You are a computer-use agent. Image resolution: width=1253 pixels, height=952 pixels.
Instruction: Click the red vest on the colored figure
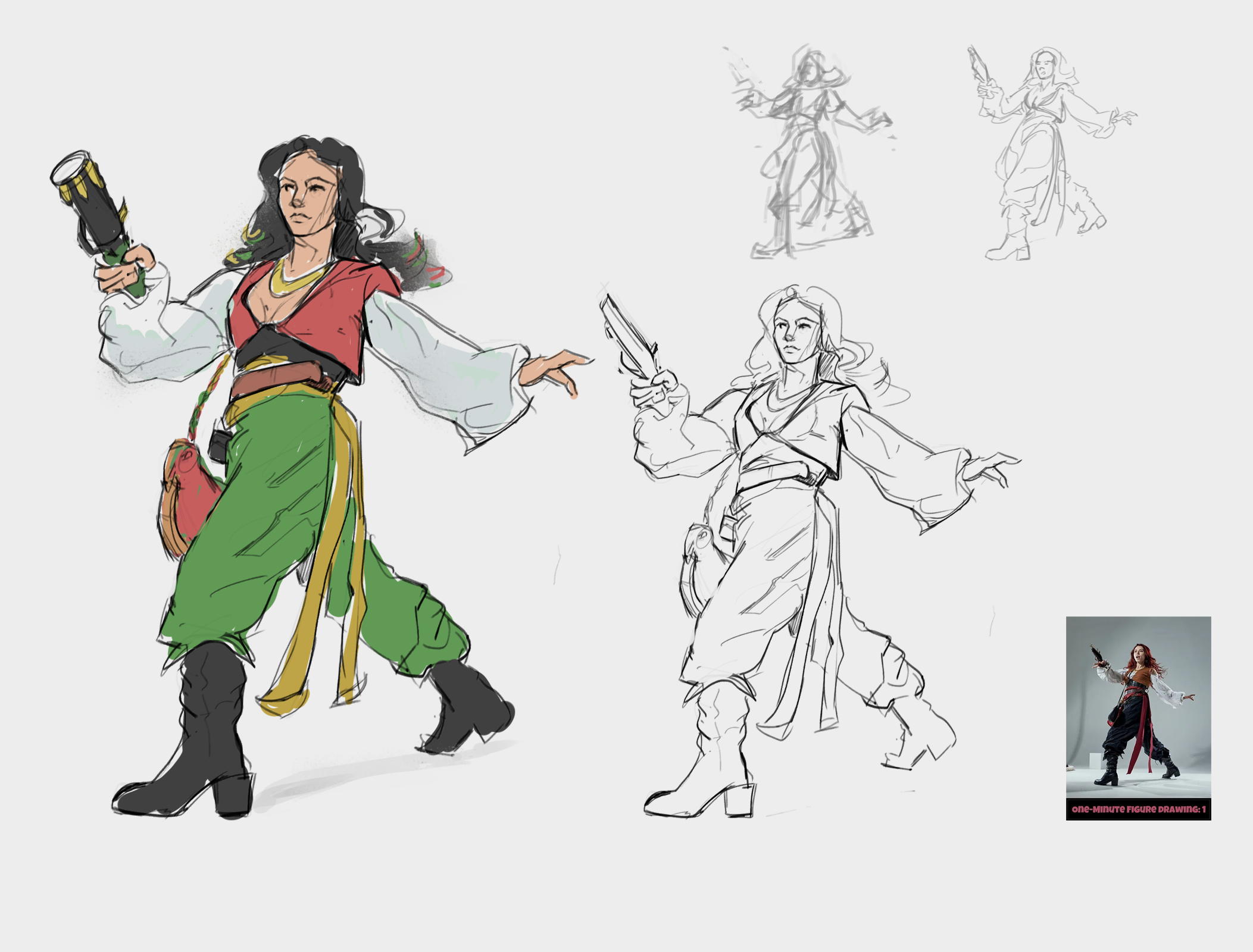click(333, 318)
